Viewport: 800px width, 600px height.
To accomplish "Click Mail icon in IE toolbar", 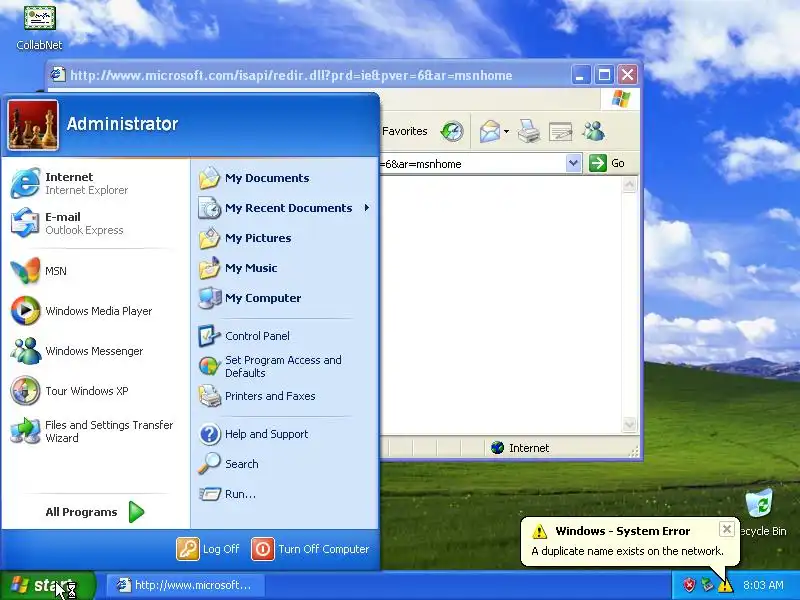I will (490, 132).
